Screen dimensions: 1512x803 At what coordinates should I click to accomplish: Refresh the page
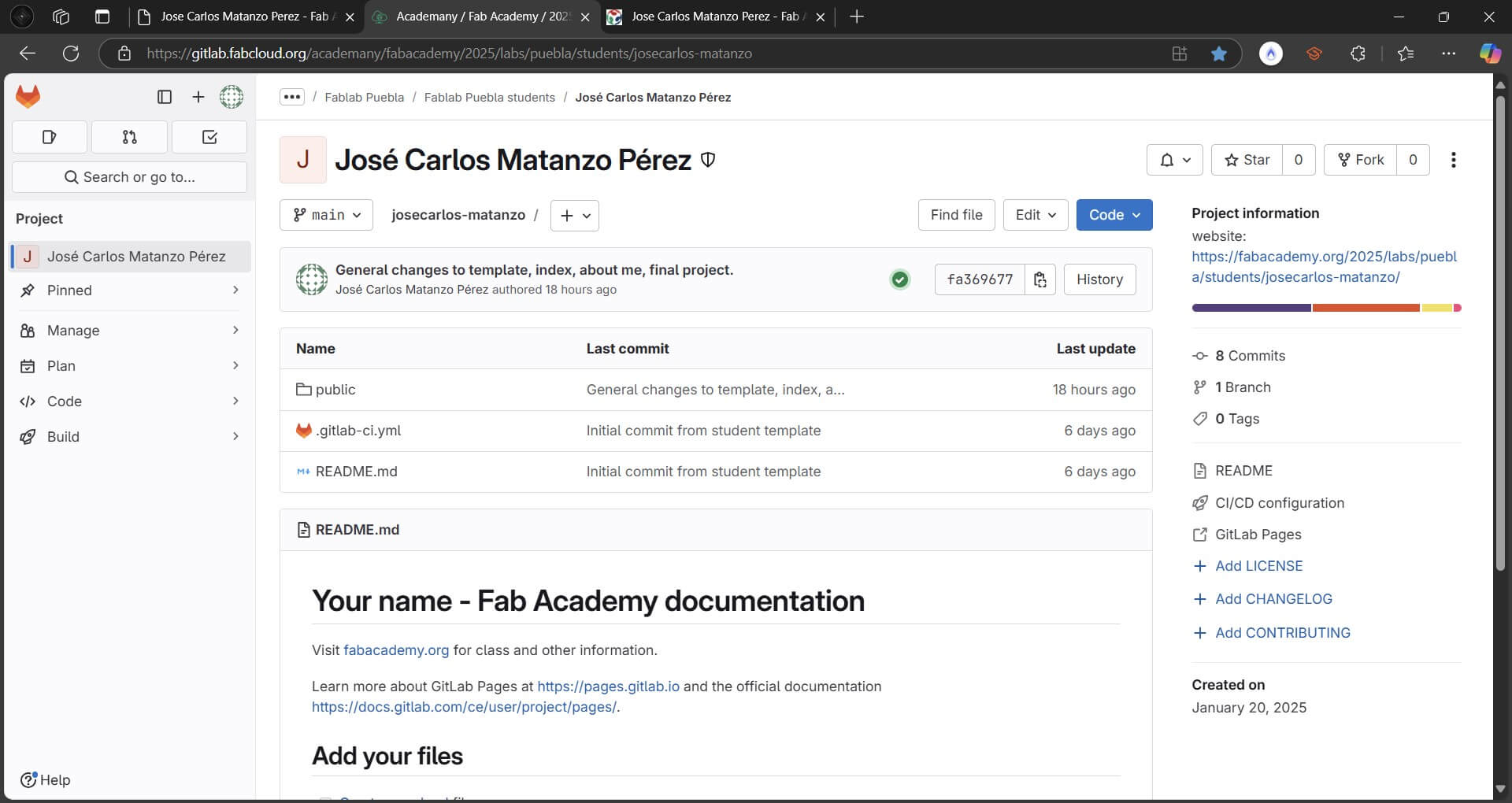(71, 54)
